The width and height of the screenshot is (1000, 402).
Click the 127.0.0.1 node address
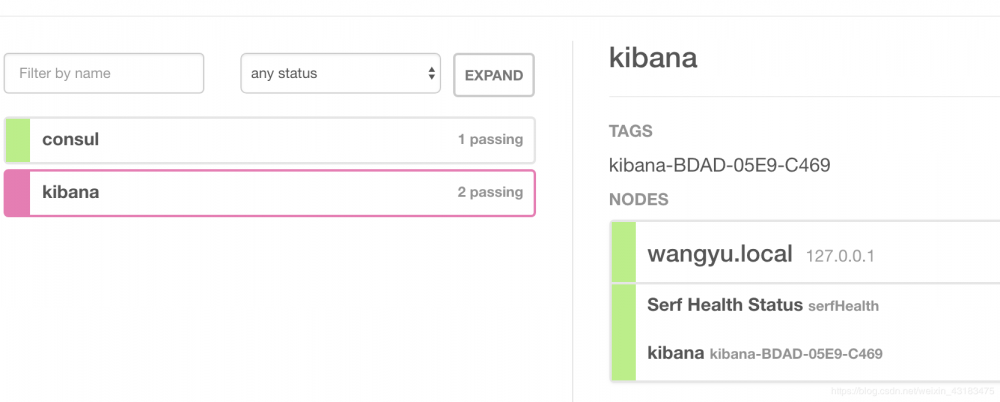click(840, 256)
